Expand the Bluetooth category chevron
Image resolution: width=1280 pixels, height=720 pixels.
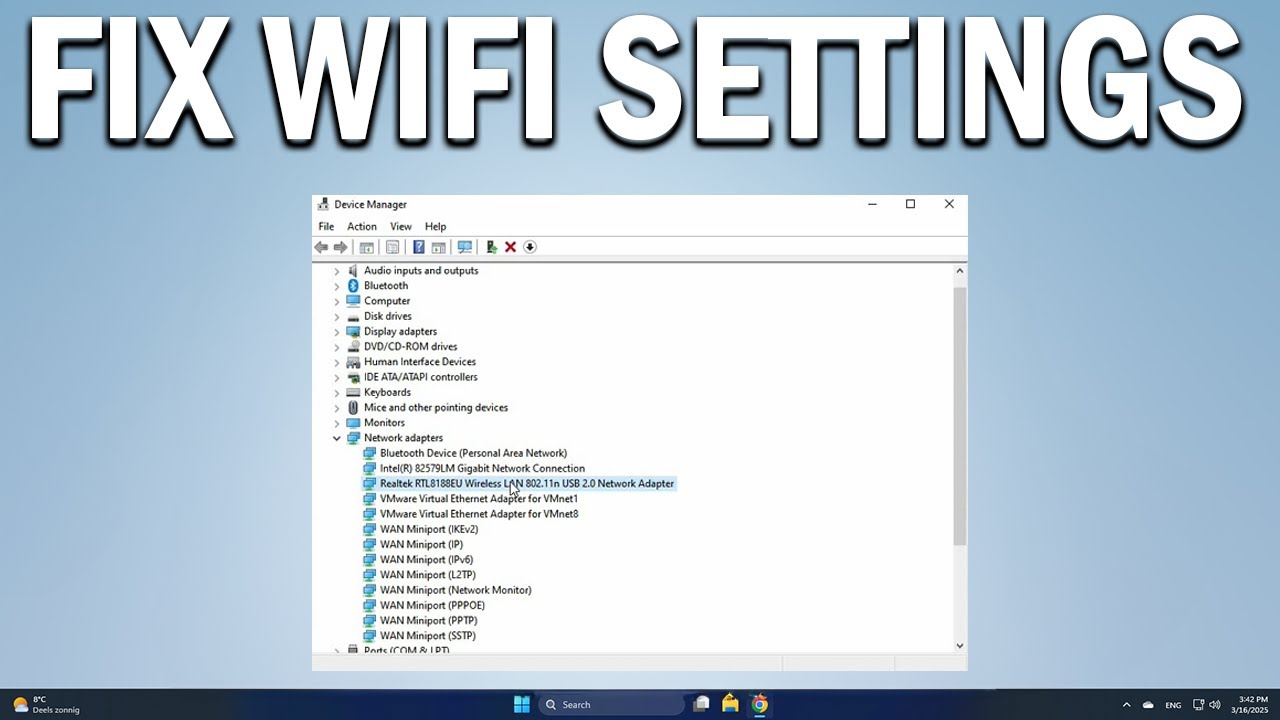(x=337, y=286)
